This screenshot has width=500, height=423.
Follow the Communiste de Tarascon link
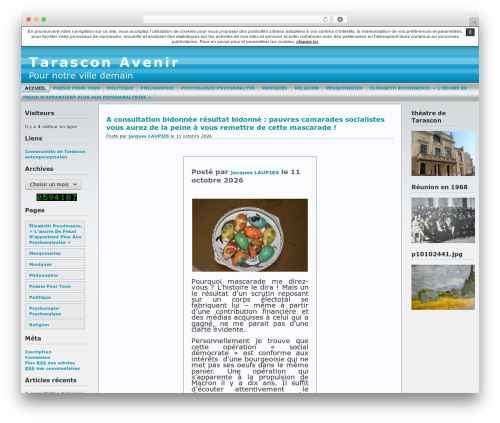[x=55, y=151]
